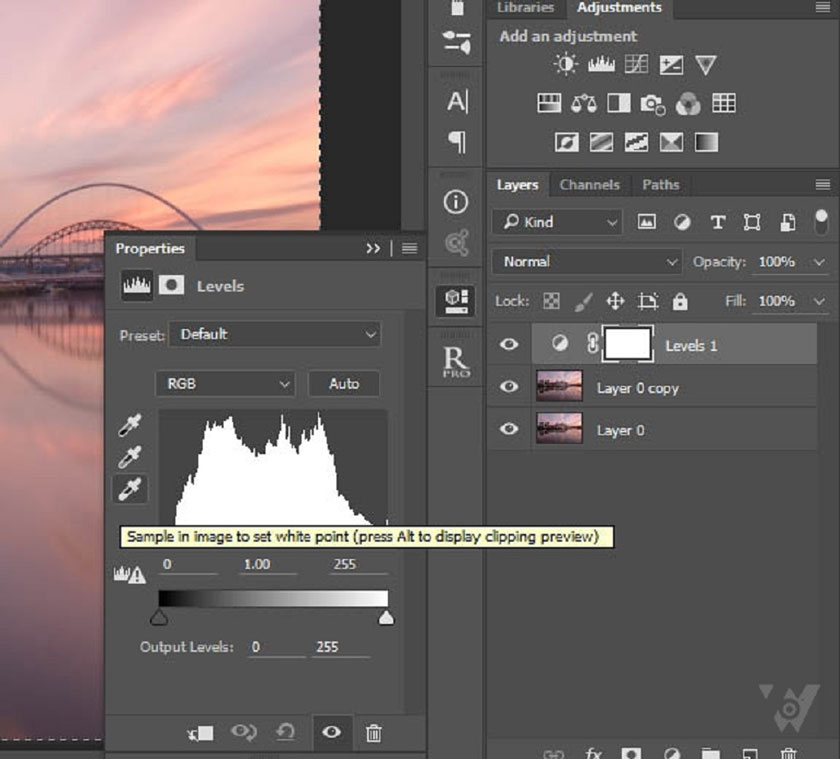Open the Opacity slider dropdown arrow
The image size is (840, 759).
point(819,262)
